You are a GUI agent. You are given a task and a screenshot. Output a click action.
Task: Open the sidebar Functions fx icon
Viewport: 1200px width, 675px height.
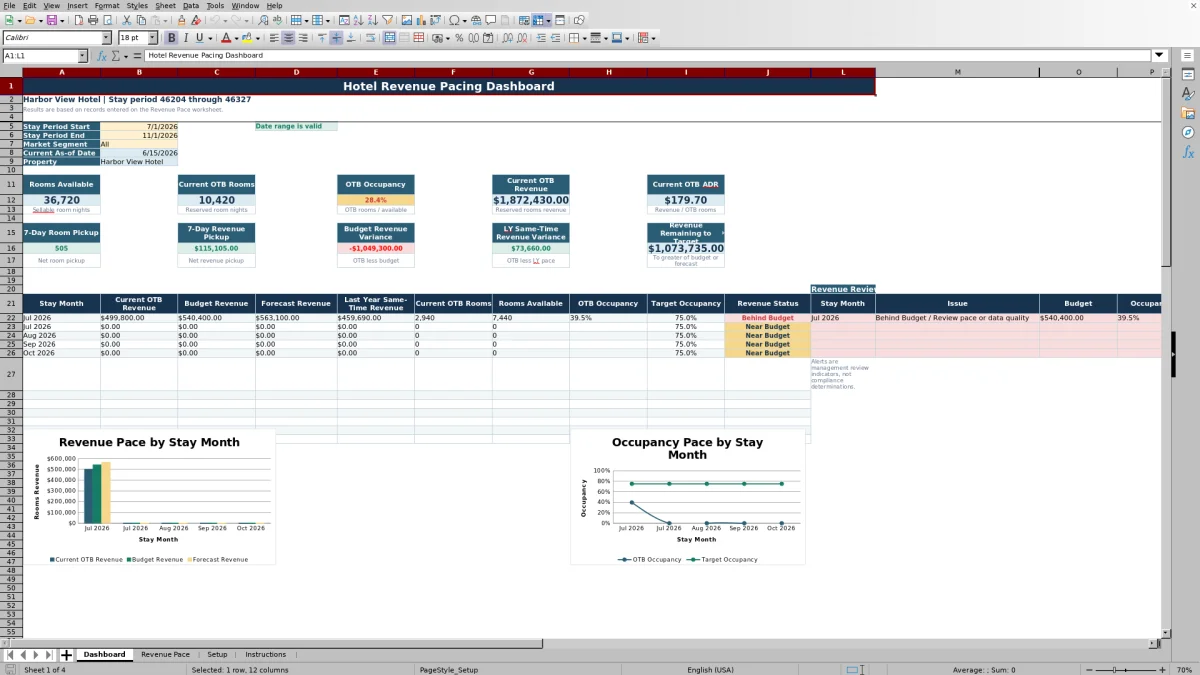click(x=1188, y=152)
